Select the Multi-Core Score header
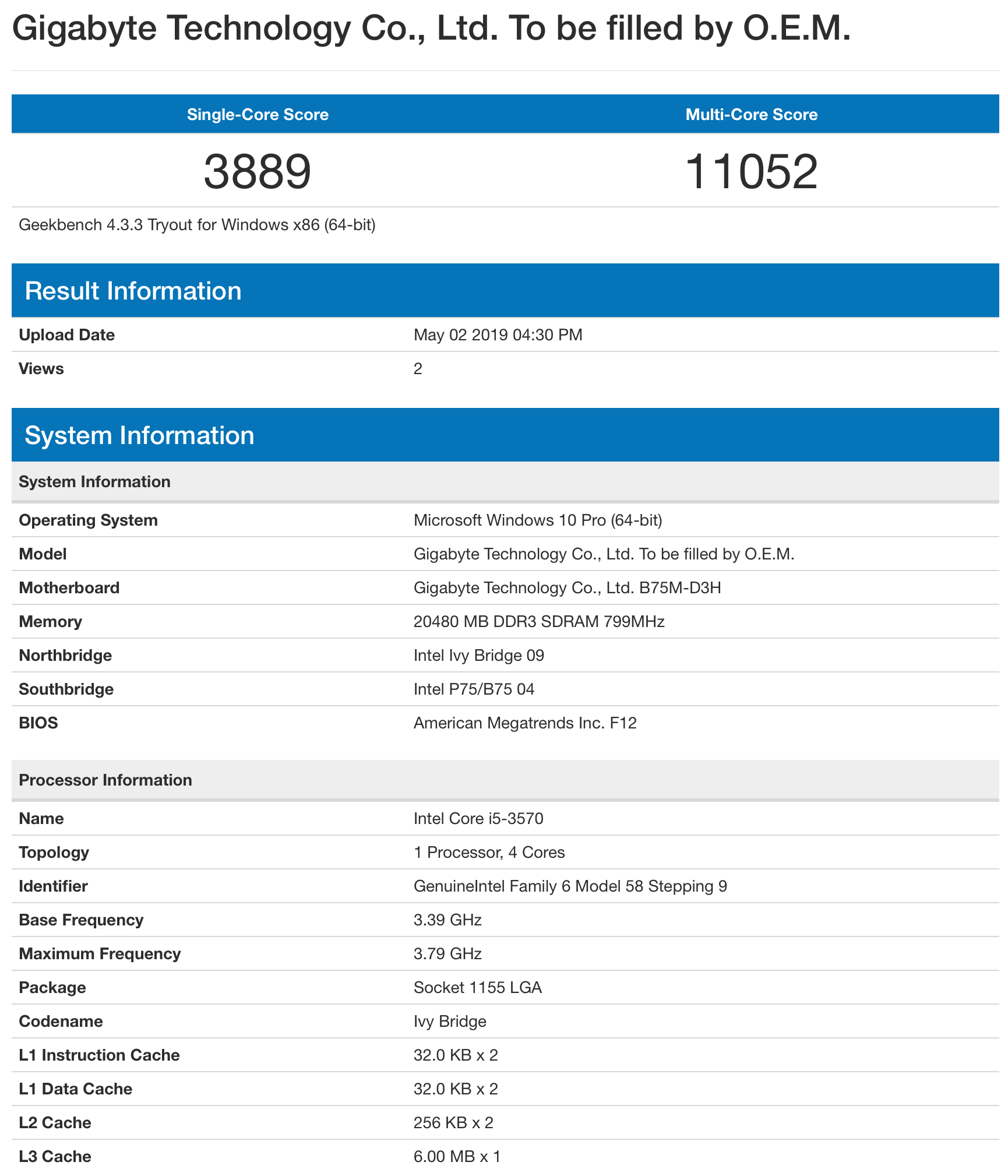Screen dimensions: 1008x1176 coord(752,114)
